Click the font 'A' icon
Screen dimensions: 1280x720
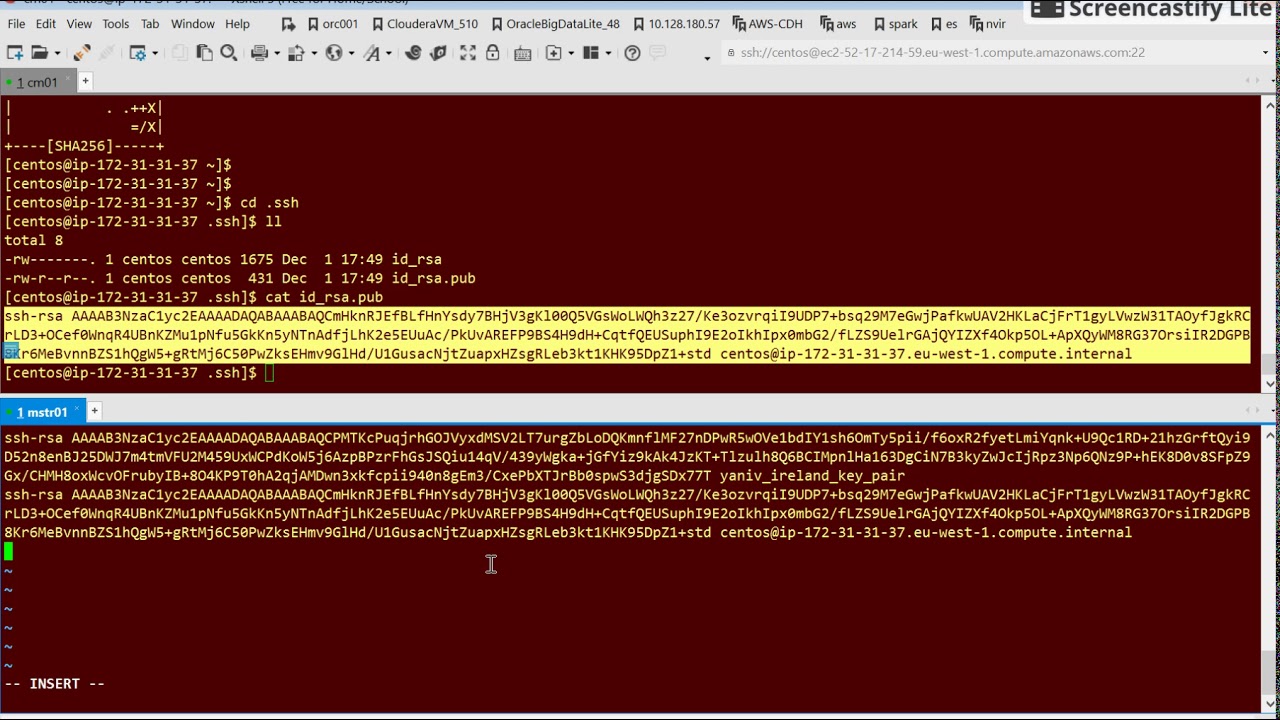[x=372, y=53]
